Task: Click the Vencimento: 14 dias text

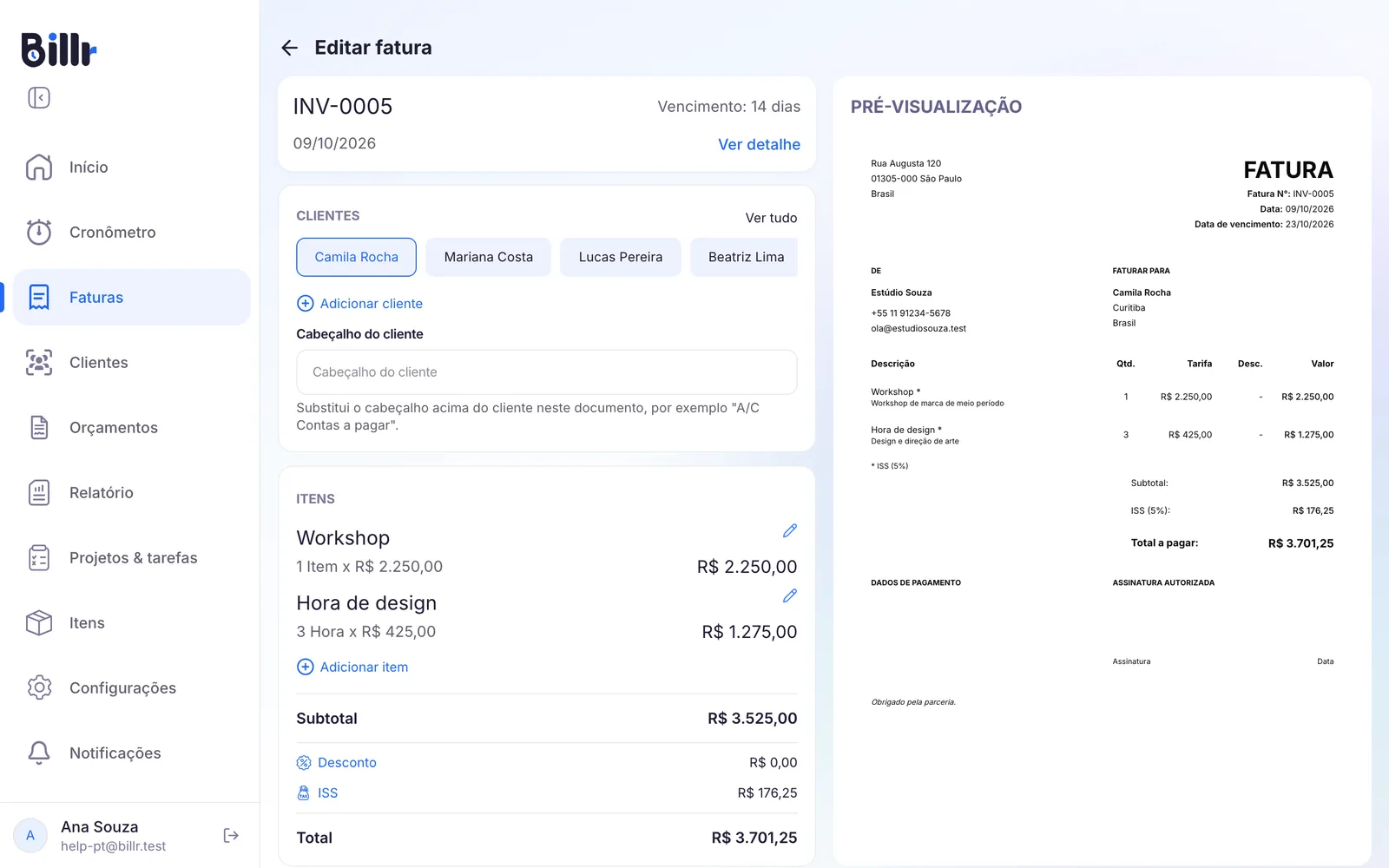Action: [729, 107]
